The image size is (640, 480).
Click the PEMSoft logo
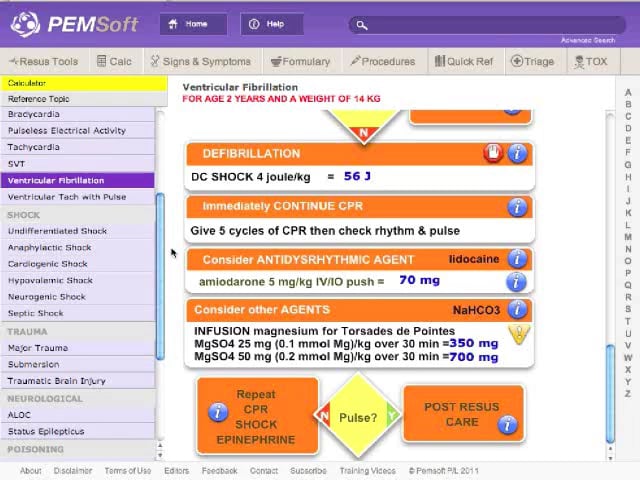pos(75,24)
